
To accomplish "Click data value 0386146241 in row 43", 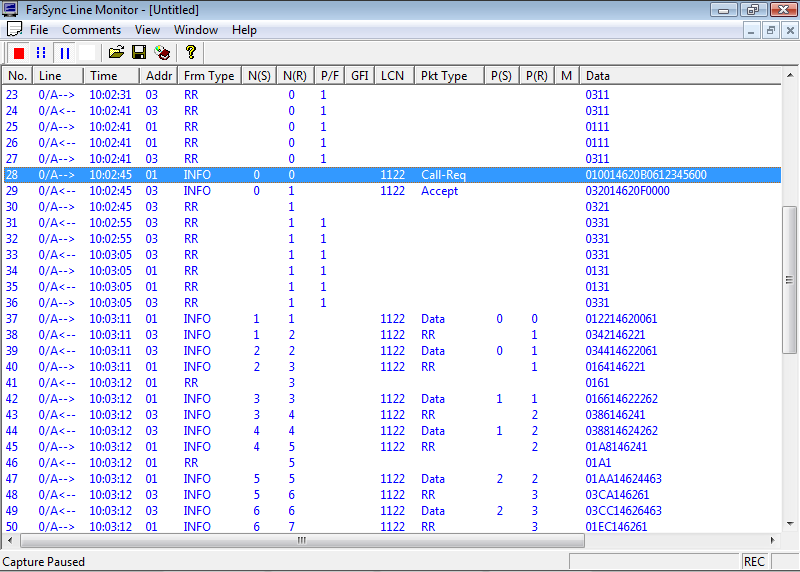I will point(615,415).
